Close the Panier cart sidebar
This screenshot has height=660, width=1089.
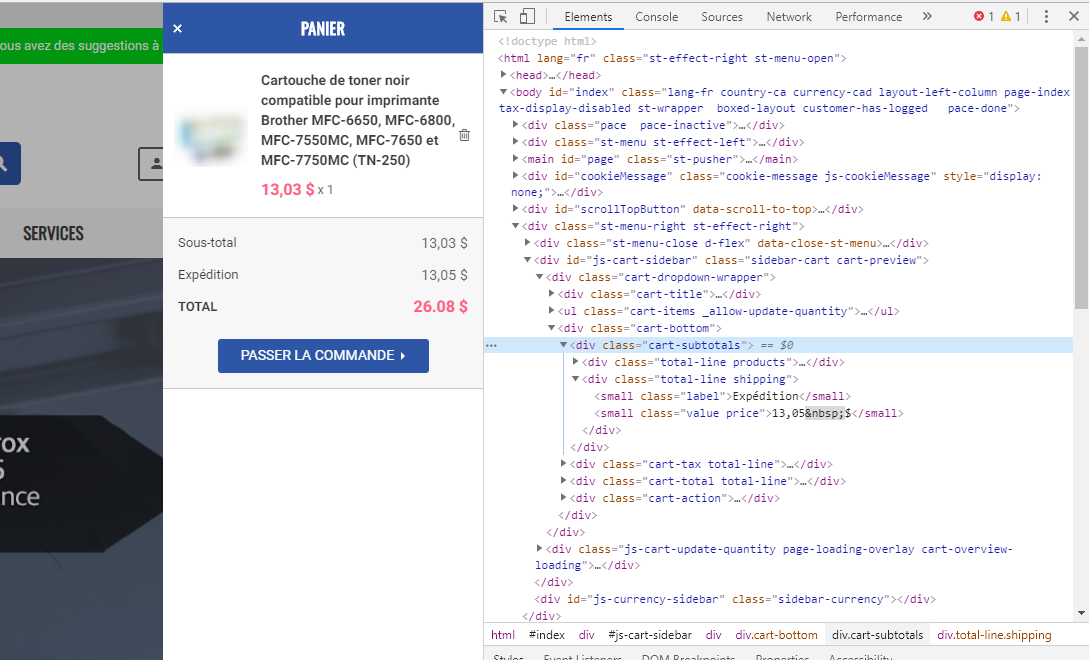click(x=177, y=28)
